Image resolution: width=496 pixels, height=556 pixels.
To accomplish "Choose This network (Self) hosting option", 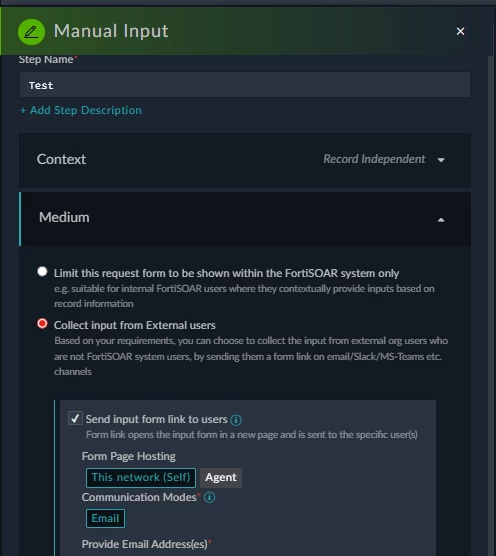I will coord(141,478).
